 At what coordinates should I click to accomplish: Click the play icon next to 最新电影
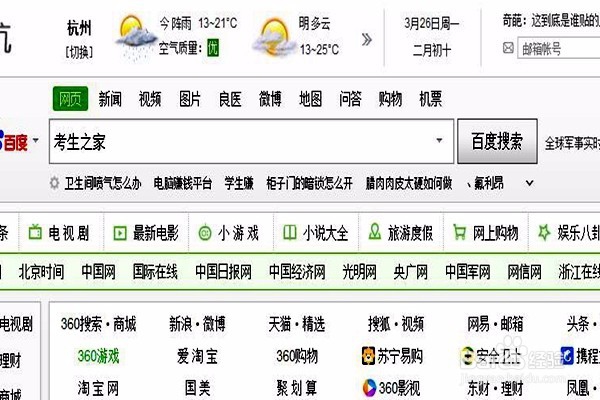(x=120, y=233)
